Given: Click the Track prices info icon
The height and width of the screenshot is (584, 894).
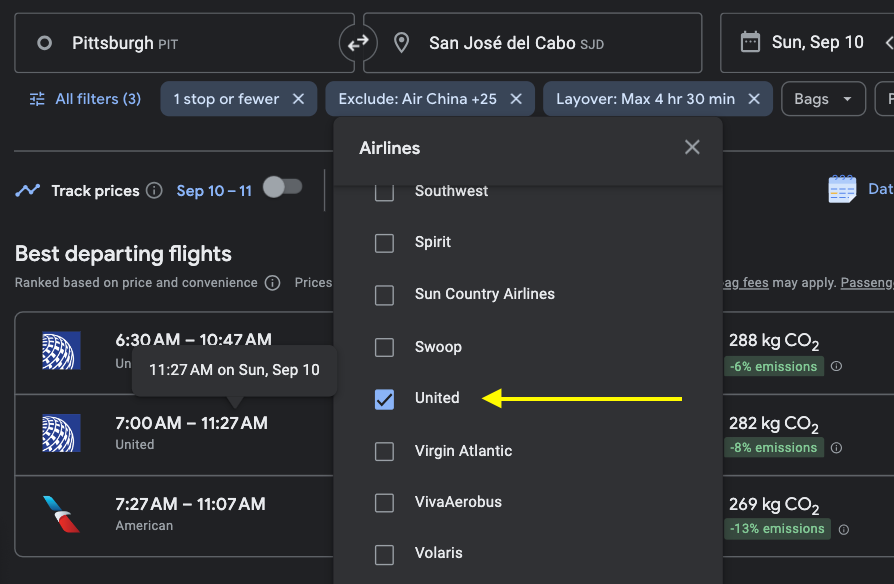Looking at the screenshot, I should pyautogui.click(x=154, y=190).
